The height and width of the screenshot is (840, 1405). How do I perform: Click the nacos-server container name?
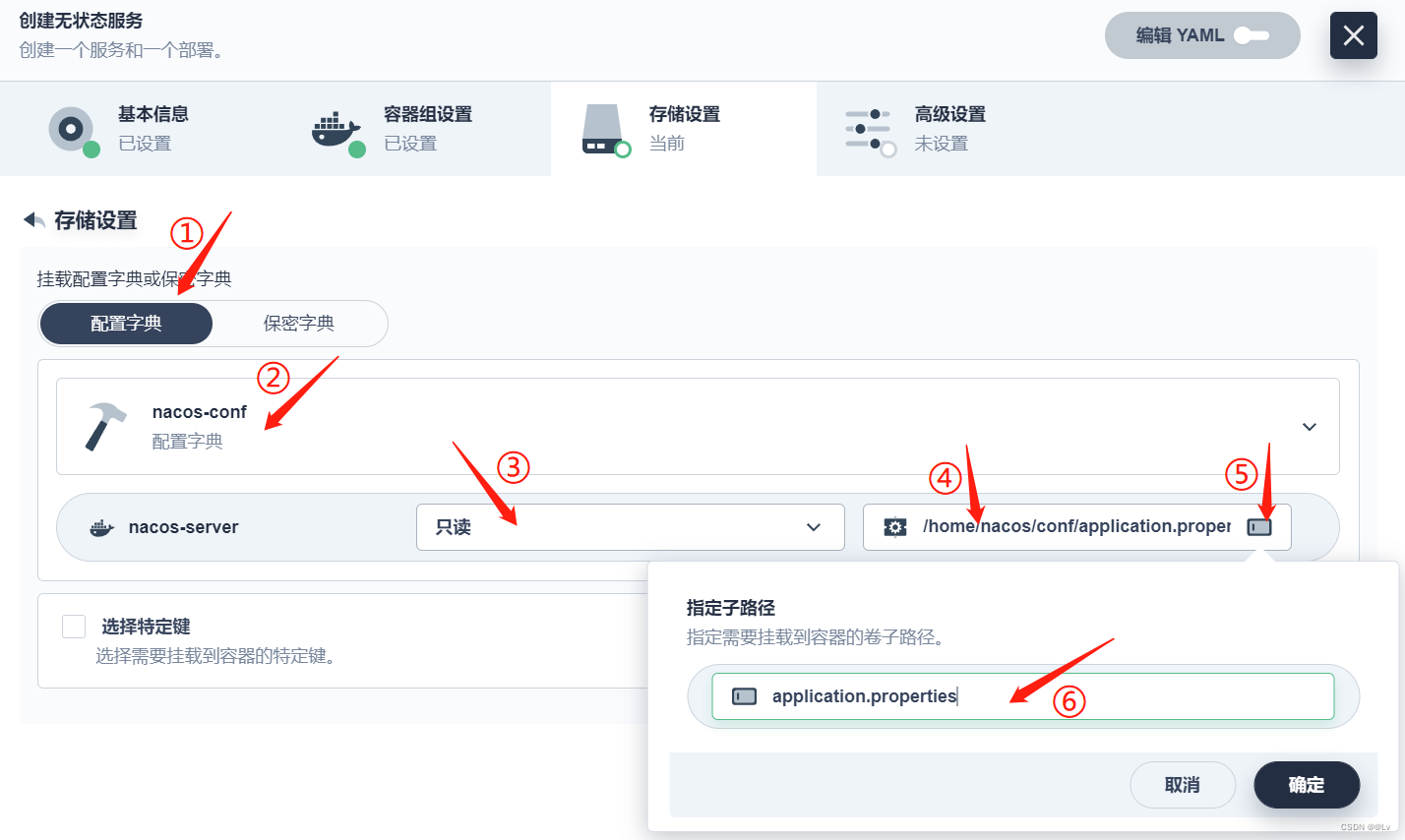[184, 527]
